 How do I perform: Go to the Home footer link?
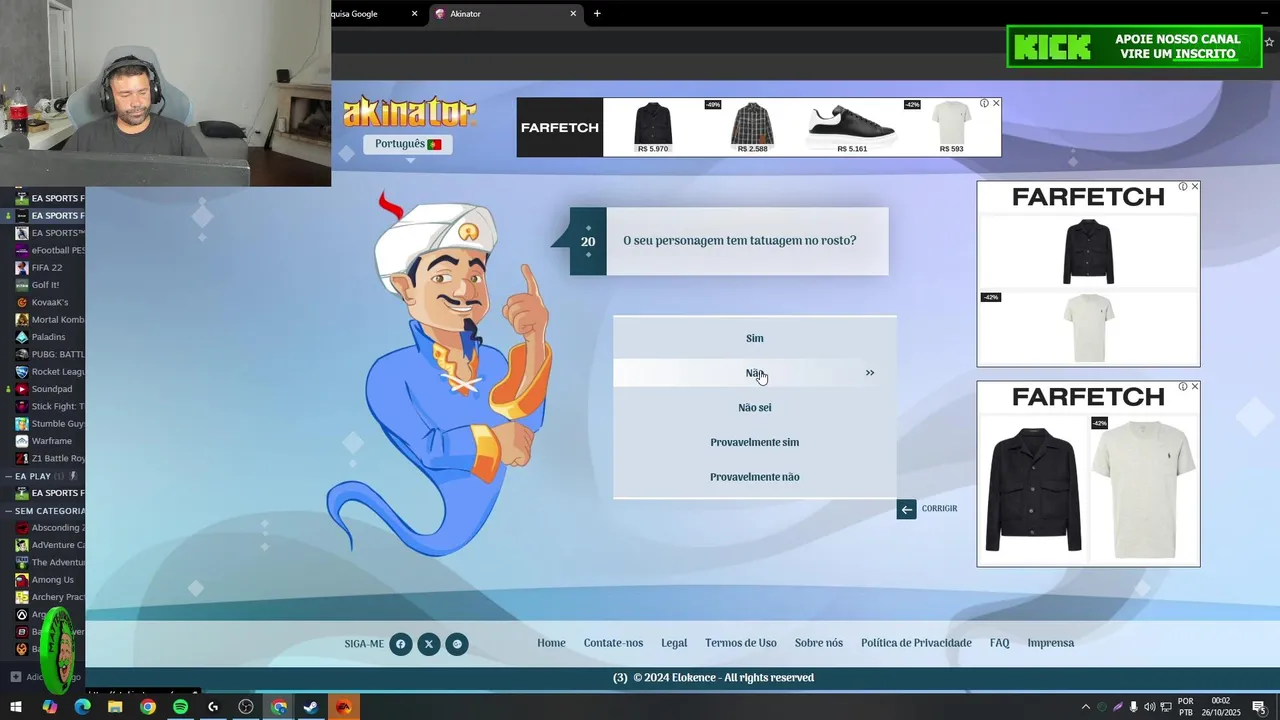(551, 643)
